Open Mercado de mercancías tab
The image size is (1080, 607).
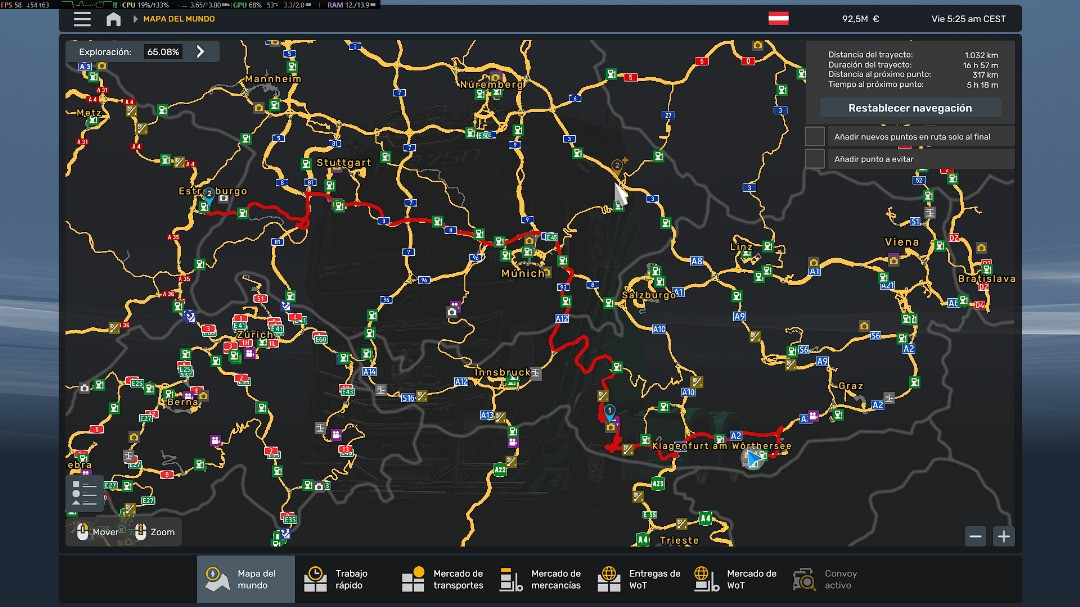click(x=540, y=579)
